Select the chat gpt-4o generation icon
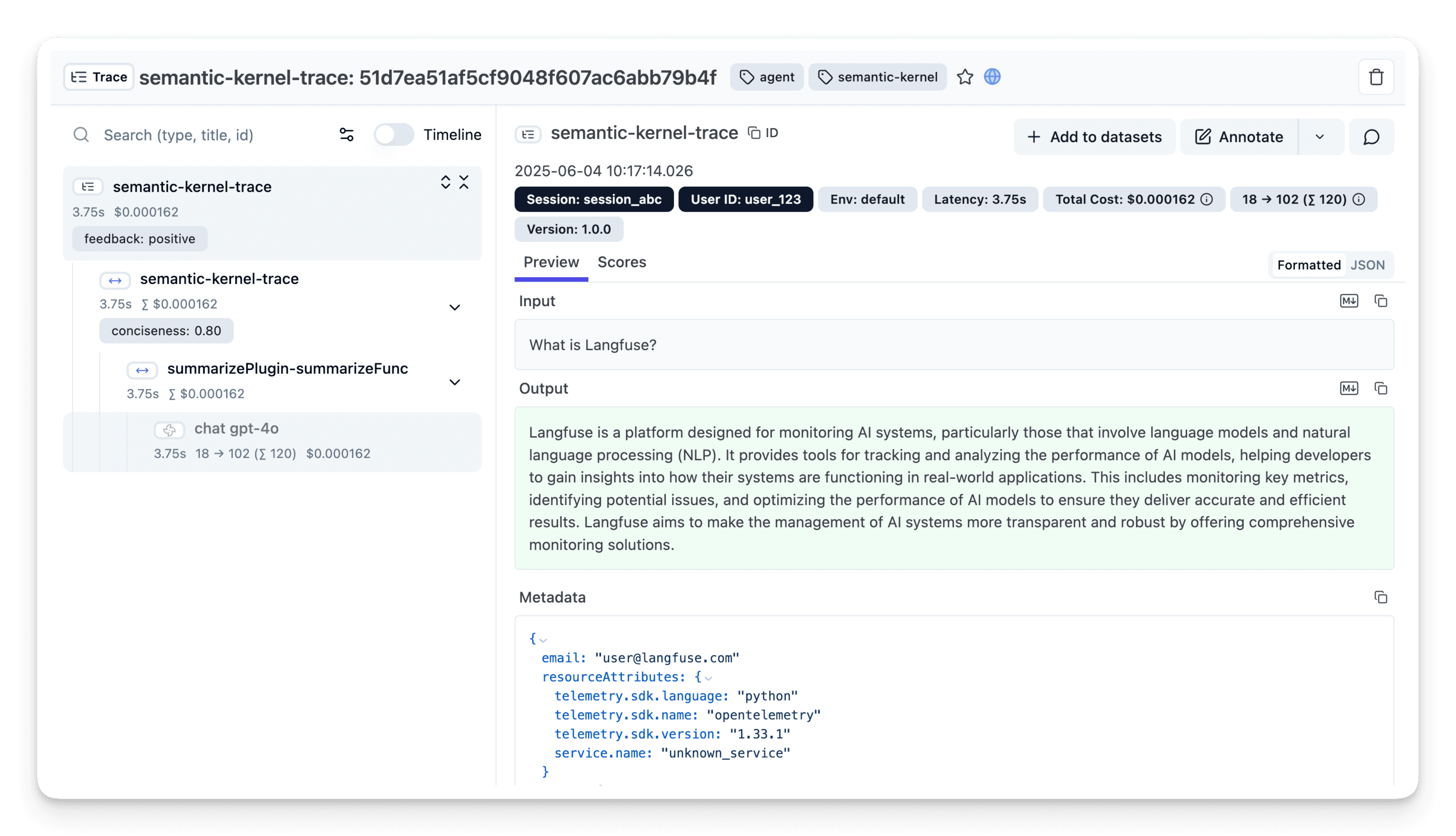Image resolution: width=1456 pixels, height=836 pixels. coord(169,430)
